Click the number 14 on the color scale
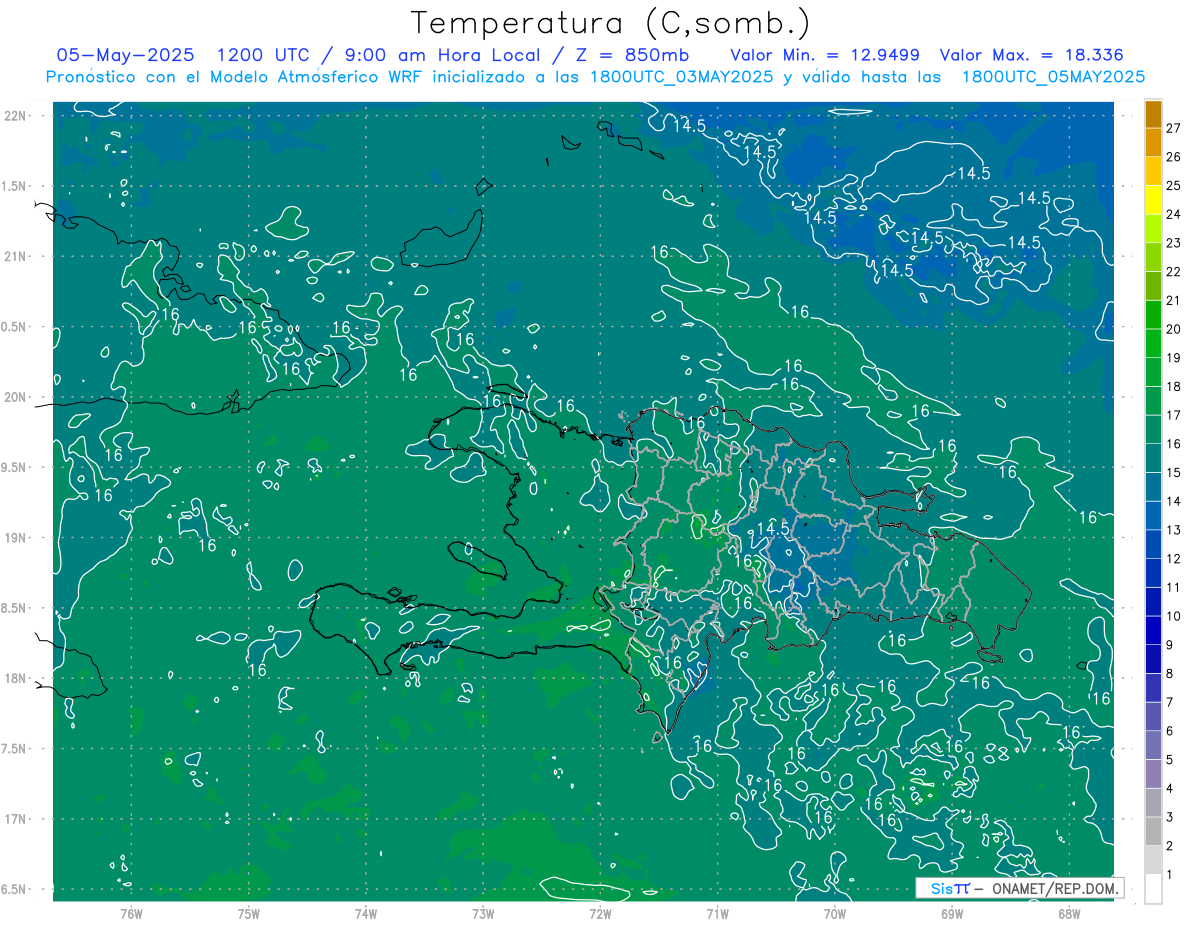The width and height of the screenshot is (1200, 927). click(1174, 501)
